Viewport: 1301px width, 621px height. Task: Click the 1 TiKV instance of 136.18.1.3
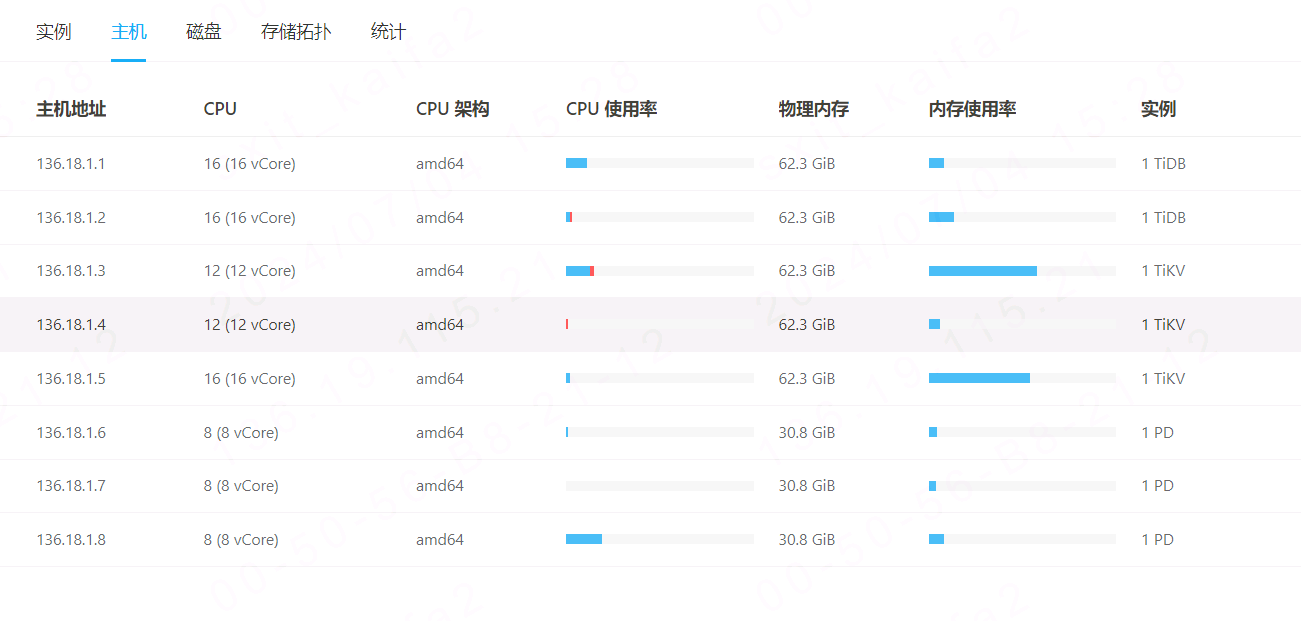click(x=1163, y=271)
